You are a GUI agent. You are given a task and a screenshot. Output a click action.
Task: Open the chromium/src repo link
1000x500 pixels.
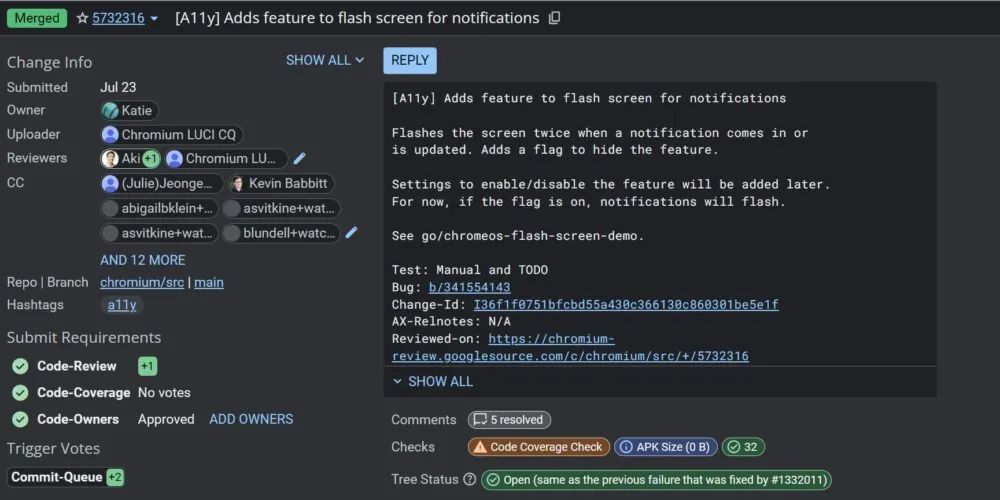(x=142, y=282)
